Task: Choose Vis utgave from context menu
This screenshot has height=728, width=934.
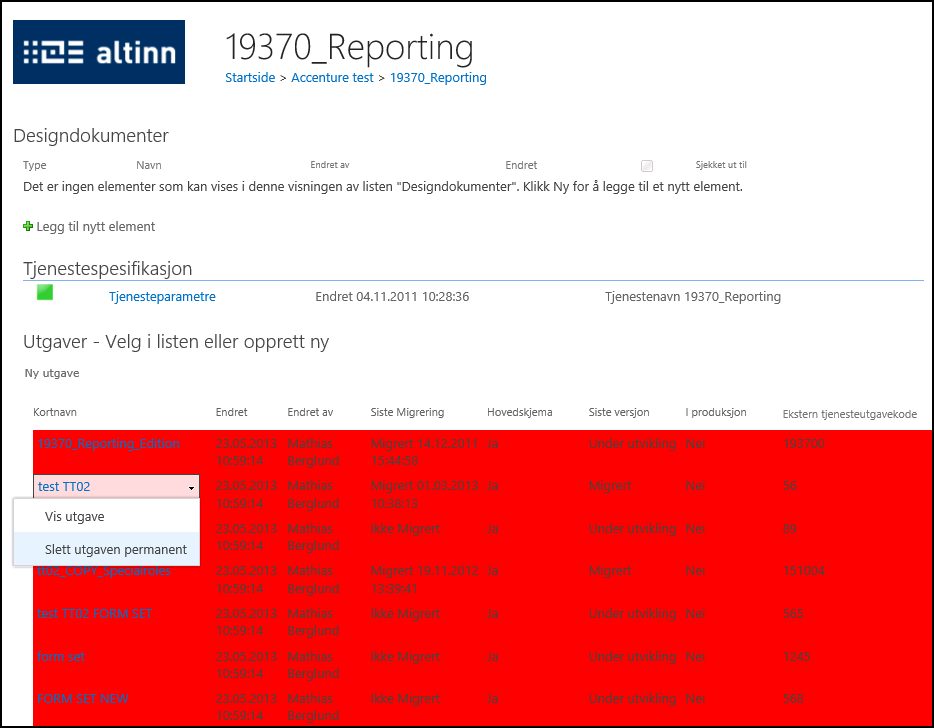Action: (74, 517)
